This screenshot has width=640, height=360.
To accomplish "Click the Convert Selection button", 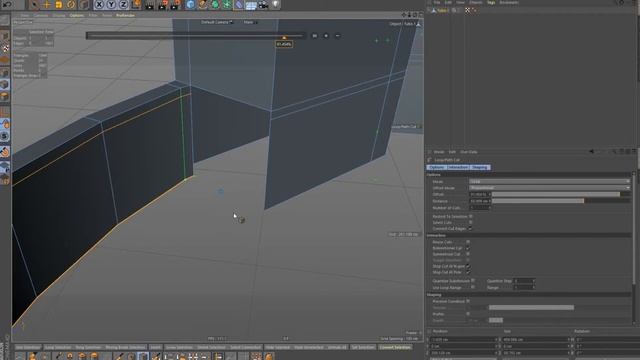I will 395,347.
